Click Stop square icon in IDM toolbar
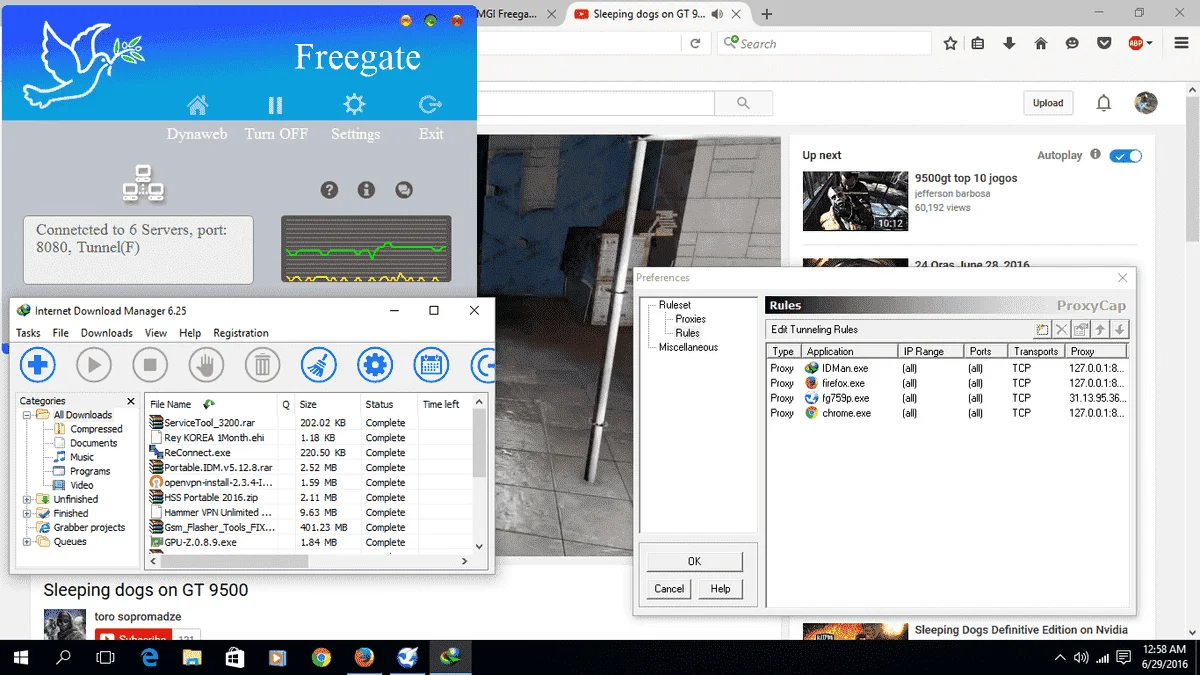The width and height of the screenshot is (1200, 675). point(150,365)
